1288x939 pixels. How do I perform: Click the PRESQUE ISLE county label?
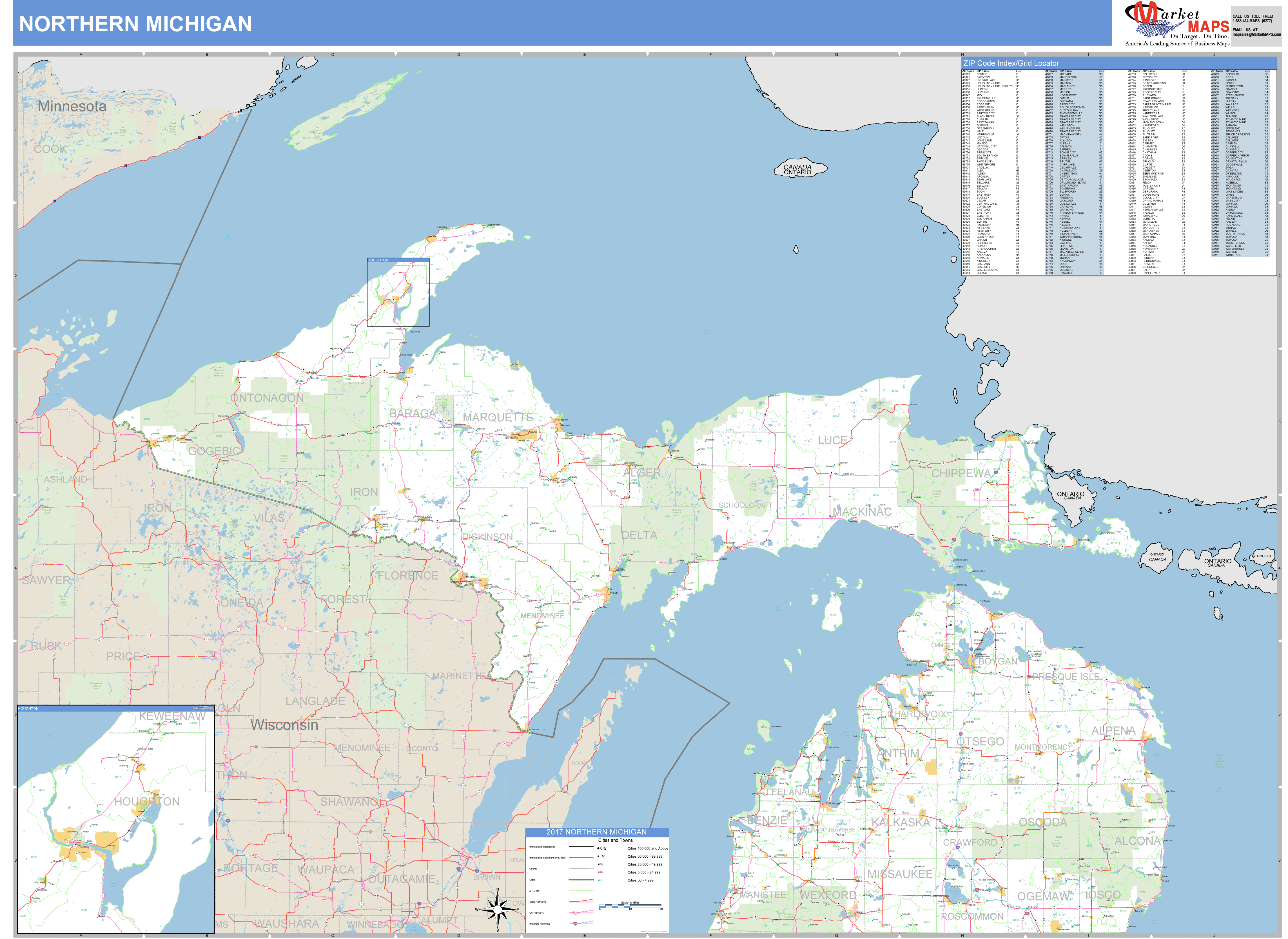coord(1066,677)
